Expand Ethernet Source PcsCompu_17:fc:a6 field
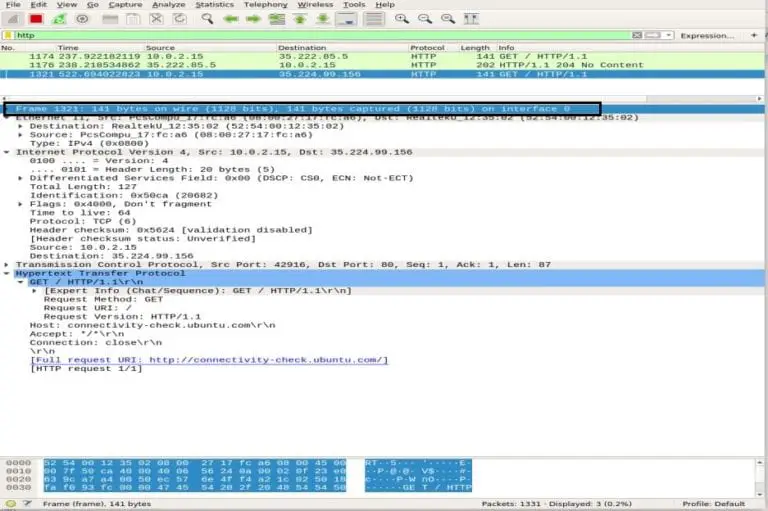The image size is (768, 511). [x=21, y=135]
